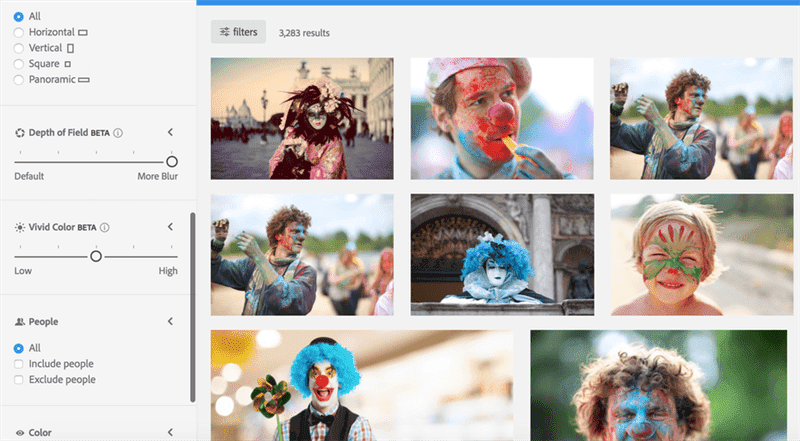Collapse the Vivid Color section chevron
Image resolution: width=800 pixels, height=441 pixels.
170,227
